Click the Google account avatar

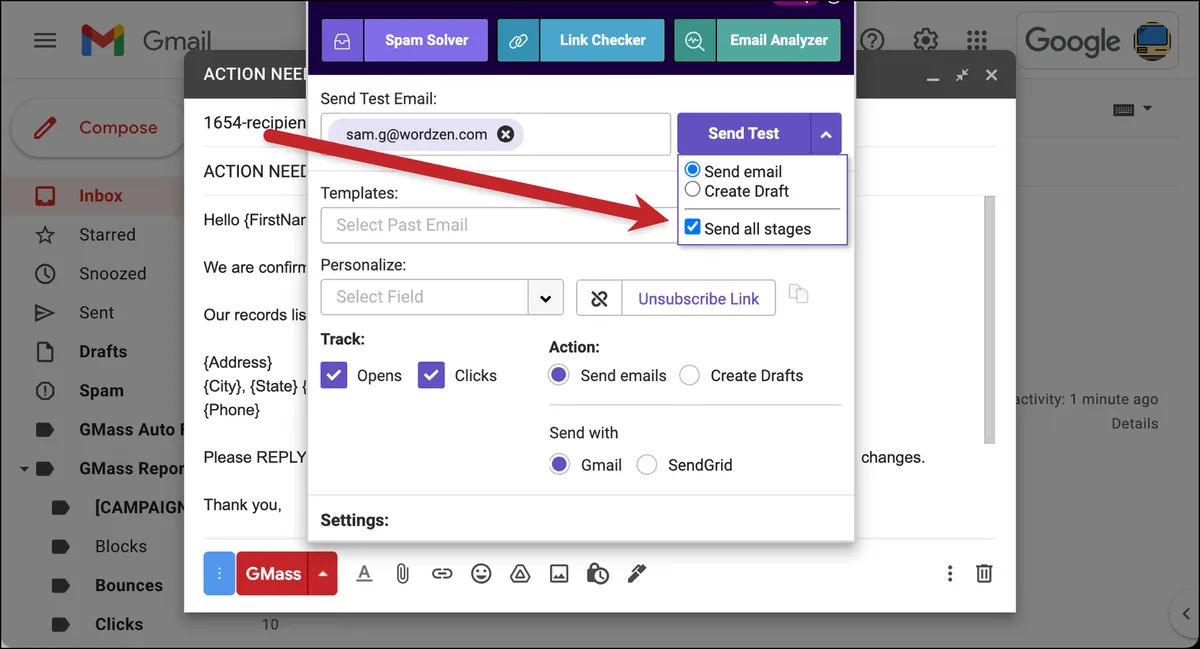pyautogui.click(x=1152, y=41)
